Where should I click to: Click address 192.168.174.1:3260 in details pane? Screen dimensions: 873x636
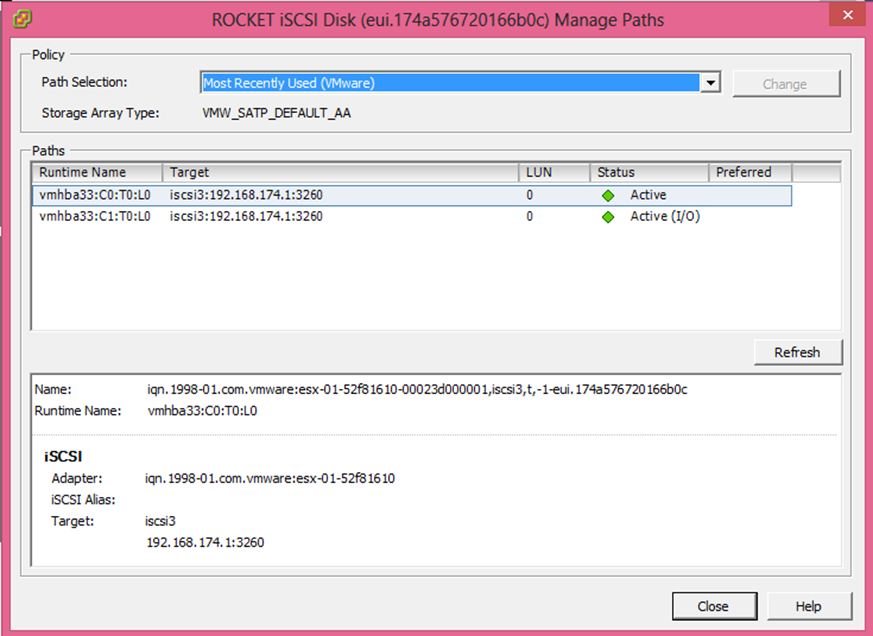coord(205,542)
